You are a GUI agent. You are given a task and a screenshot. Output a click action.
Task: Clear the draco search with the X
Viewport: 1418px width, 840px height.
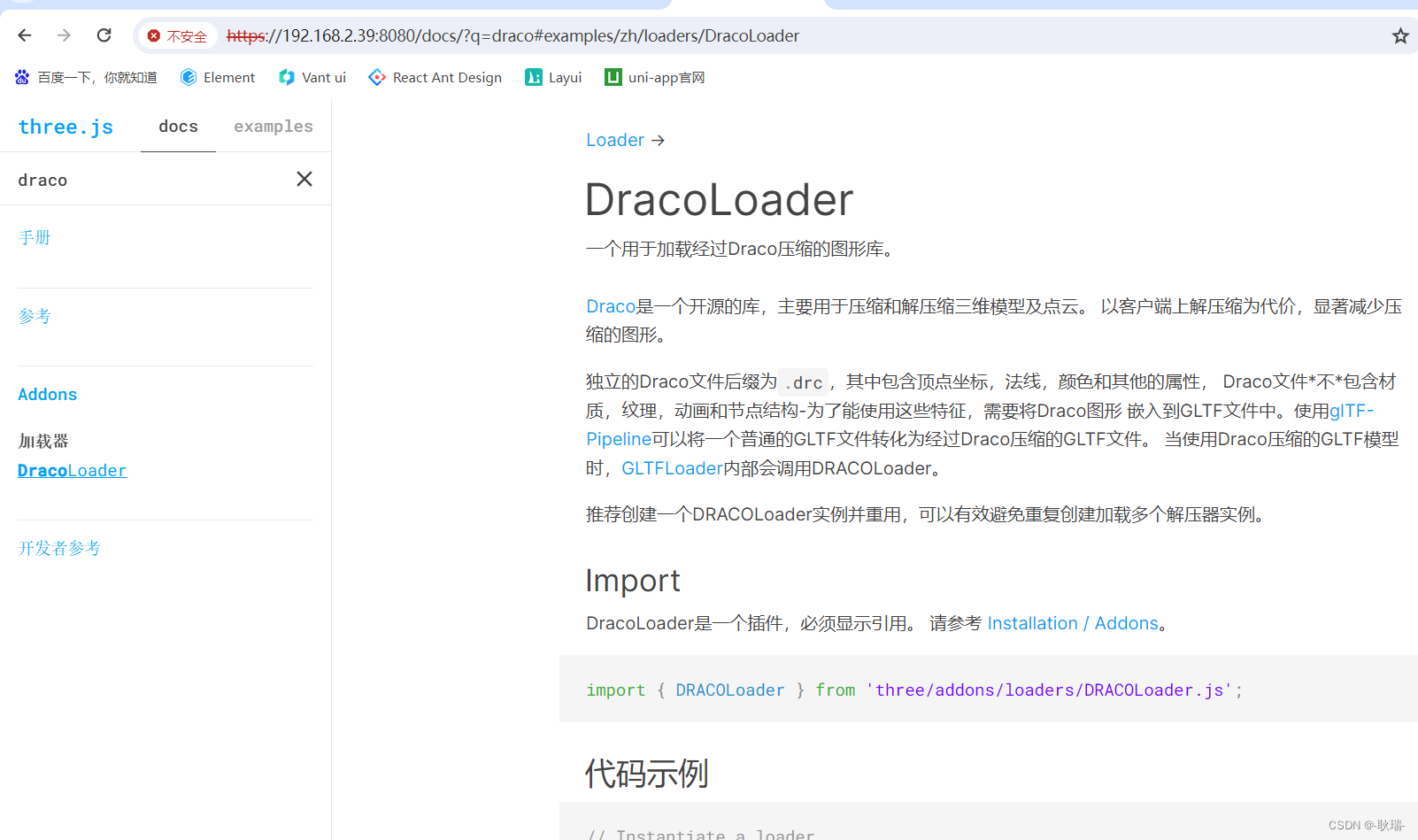[x=304, y=179]
